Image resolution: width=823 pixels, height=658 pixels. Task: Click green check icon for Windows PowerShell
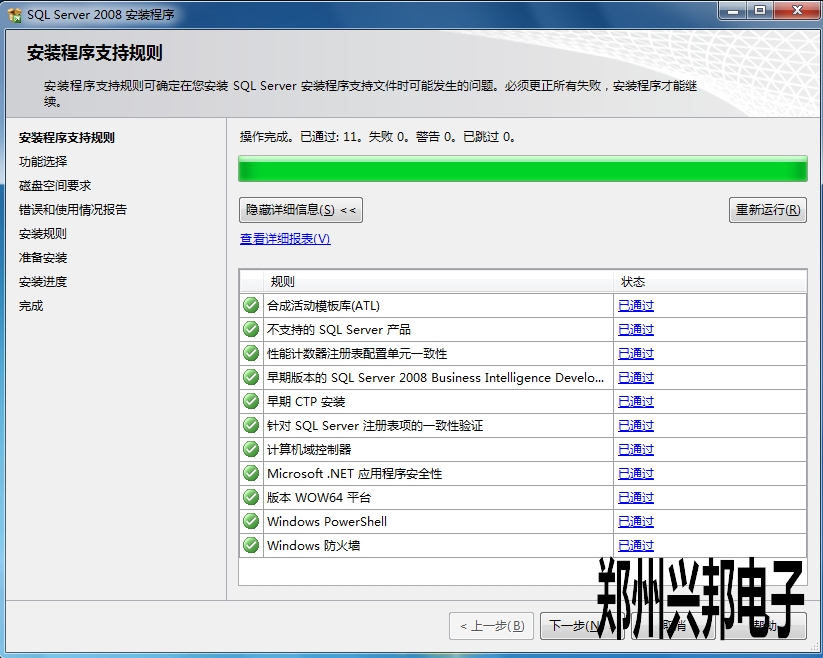pyautogui.click(x=251, y=521)
